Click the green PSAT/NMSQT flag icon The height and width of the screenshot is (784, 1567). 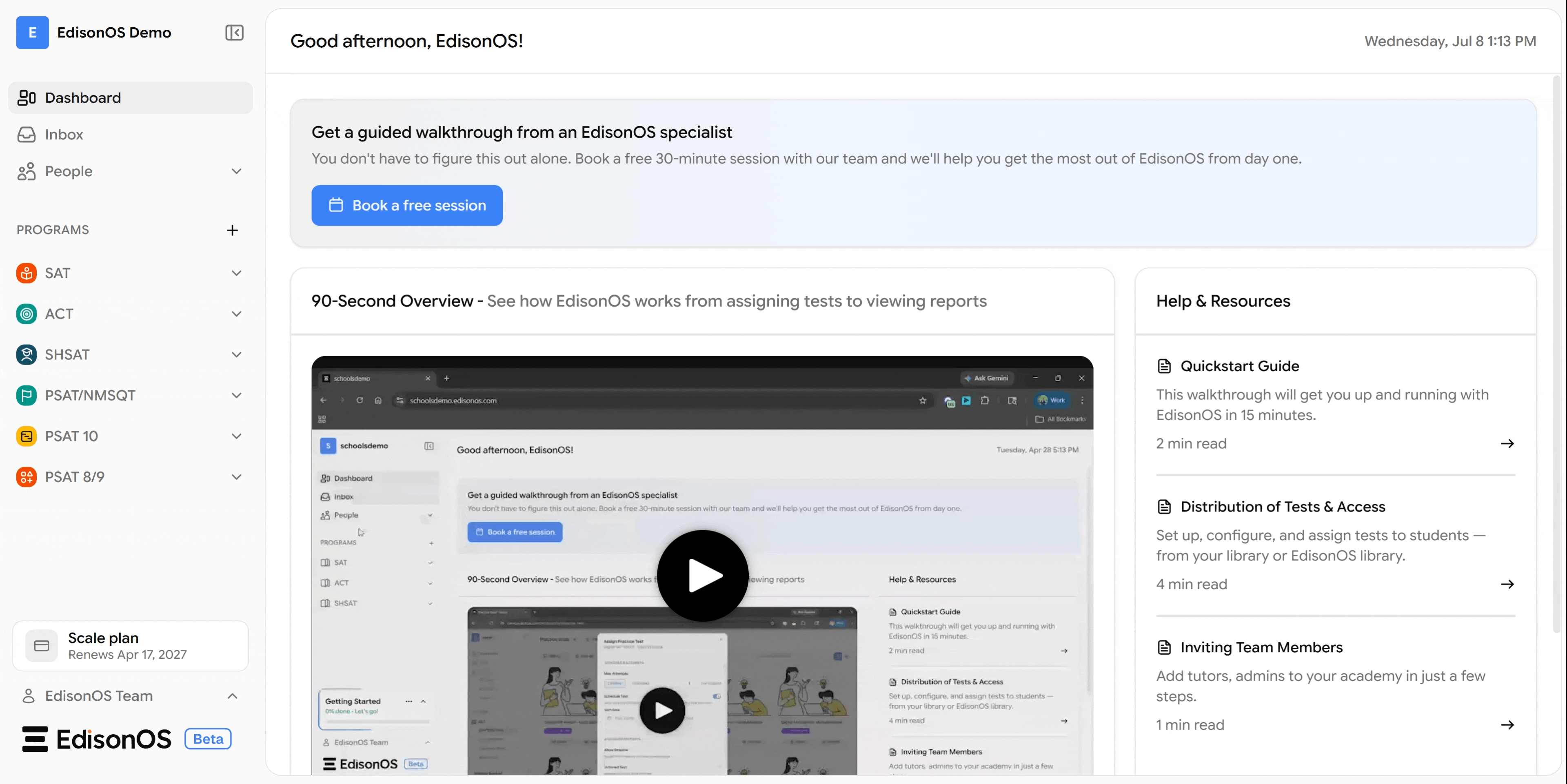26,395
